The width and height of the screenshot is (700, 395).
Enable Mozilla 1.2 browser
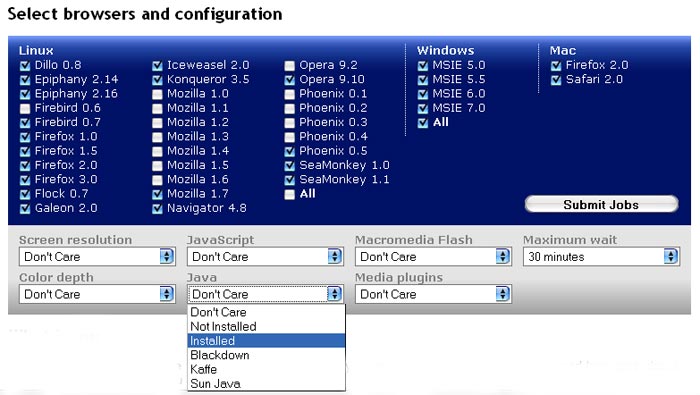pyautogui.click(x=157, y=123)
